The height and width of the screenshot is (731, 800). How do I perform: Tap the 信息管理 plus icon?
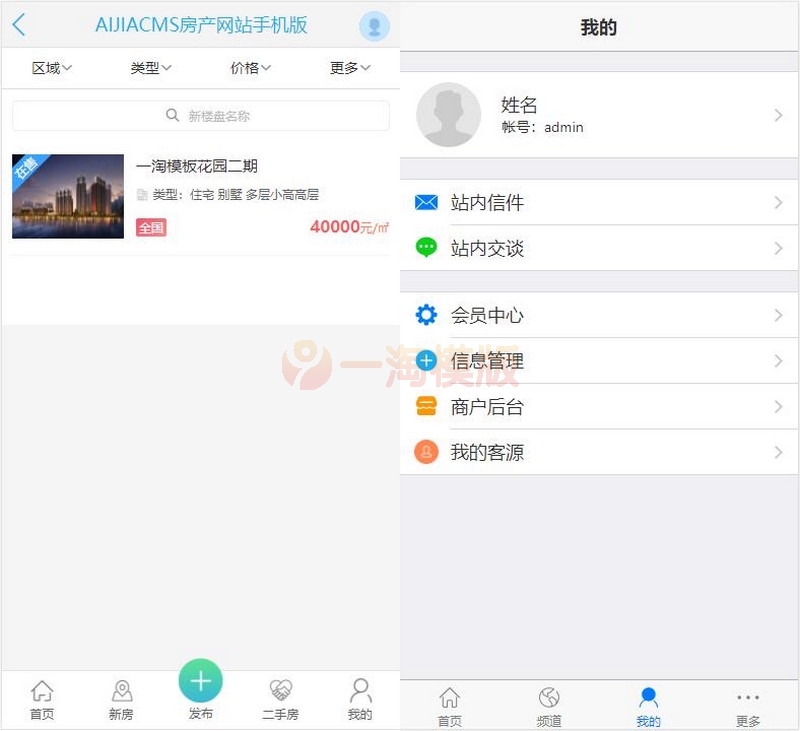click(427, 361)
